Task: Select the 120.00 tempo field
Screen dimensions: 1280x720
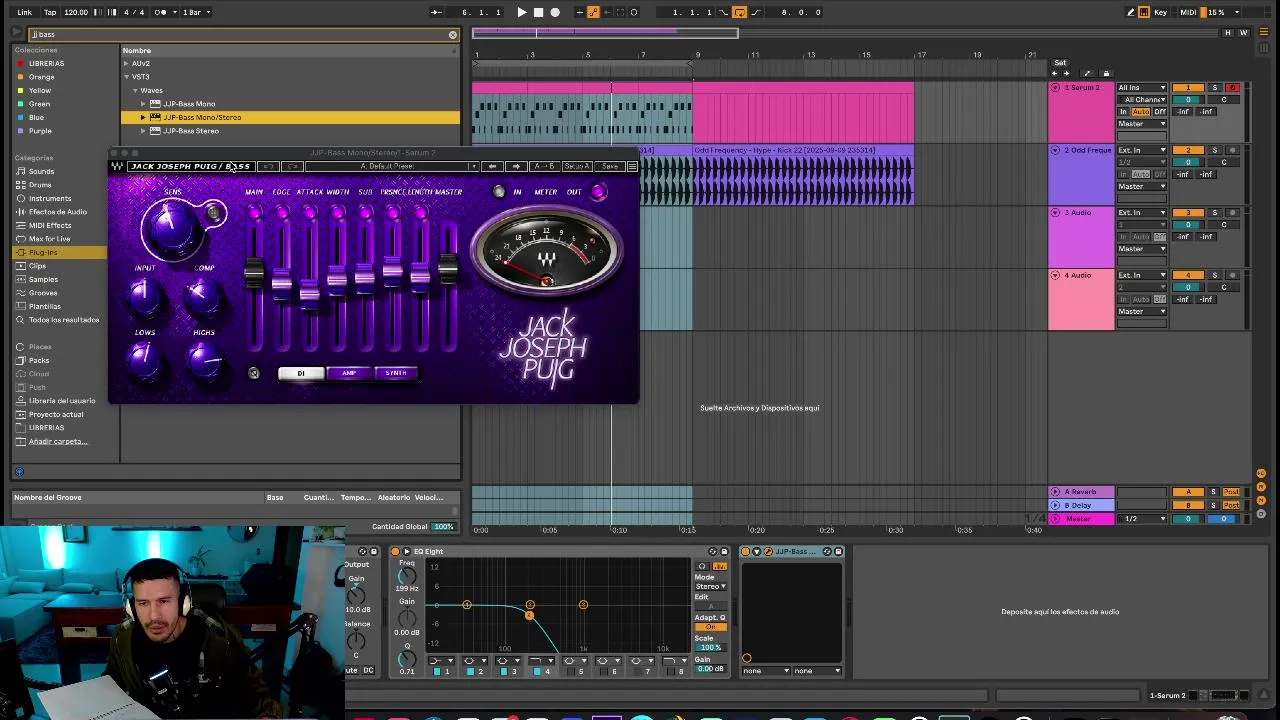Action: 76,12
